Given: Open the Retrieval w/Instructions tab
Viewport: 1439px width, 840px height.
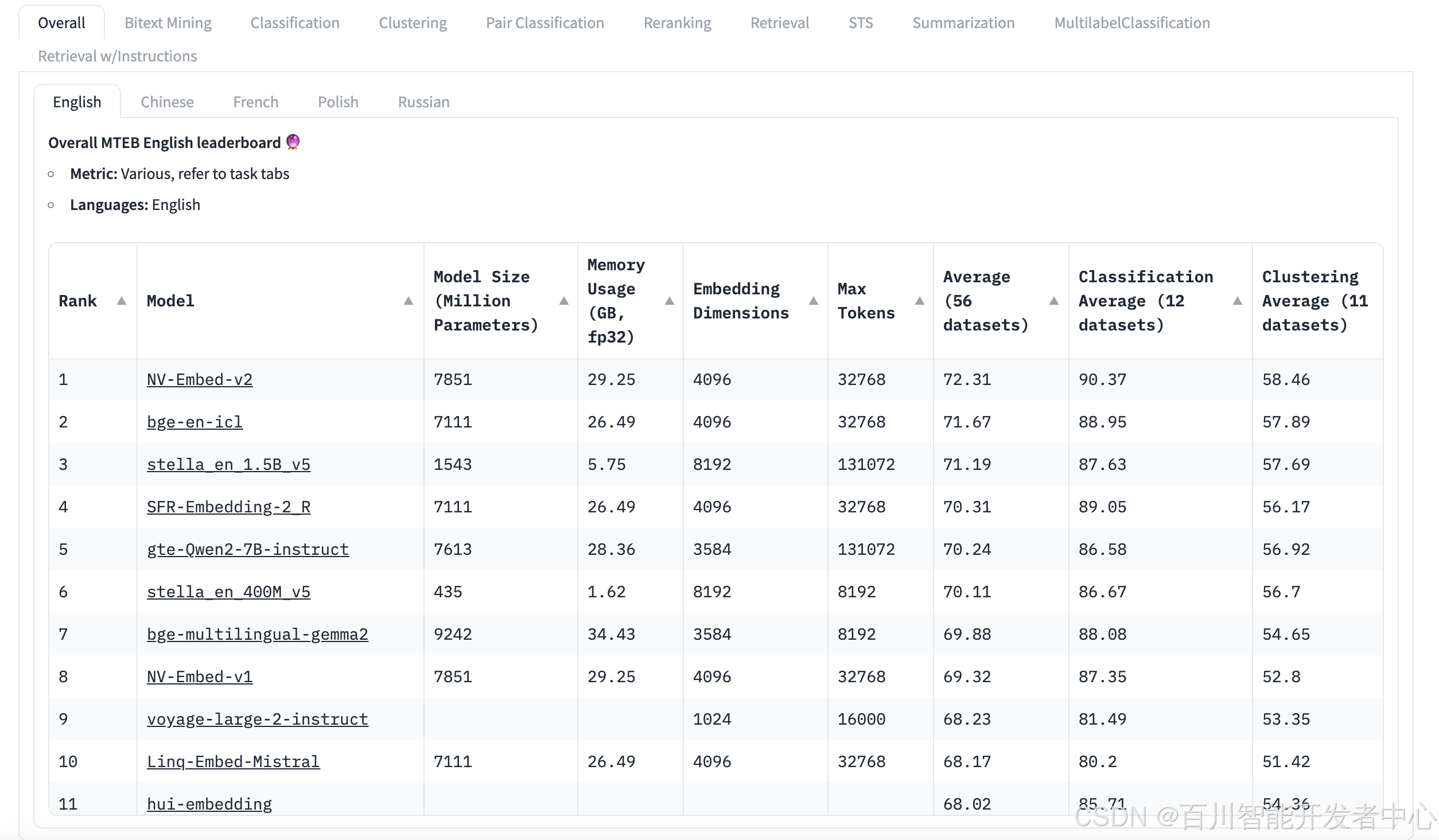Looking at the screenshot, I should (x=117, y=56).
